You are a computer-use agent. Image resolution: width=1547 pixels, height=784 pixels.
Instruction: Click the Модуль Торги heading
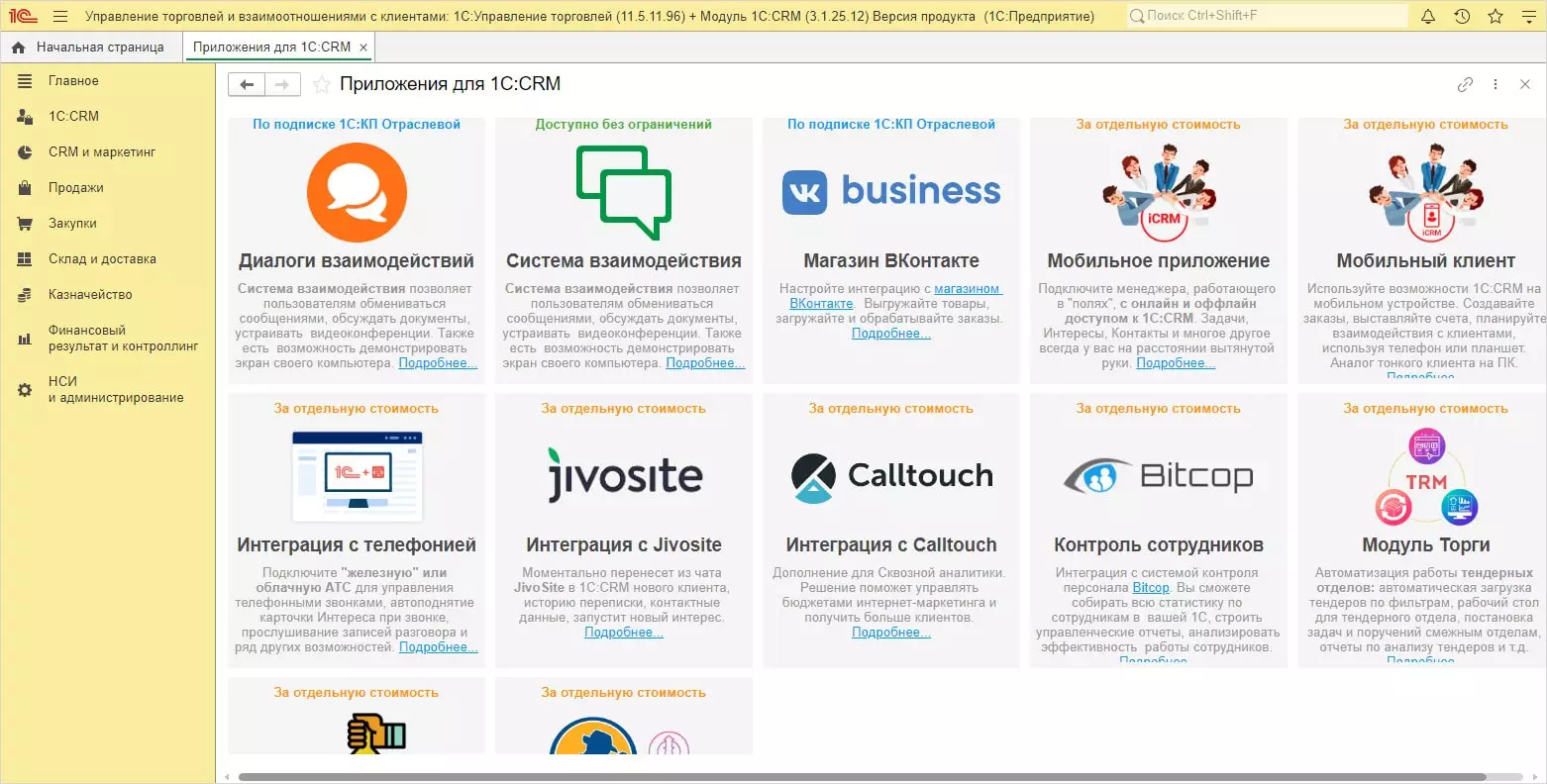coord(1426,545)
